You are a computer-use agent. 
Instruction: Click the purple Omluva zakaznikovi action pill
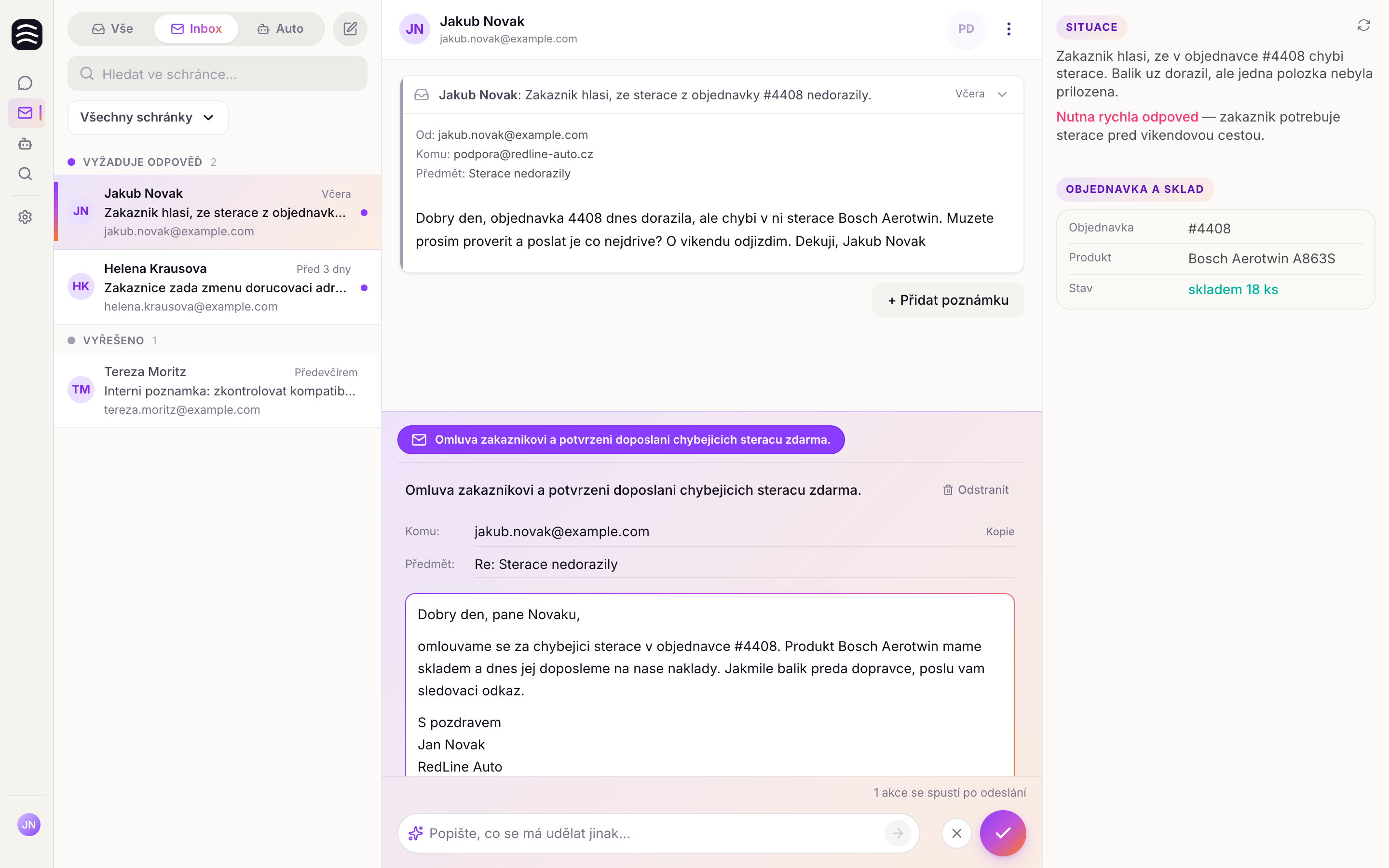tap(620, 440)
